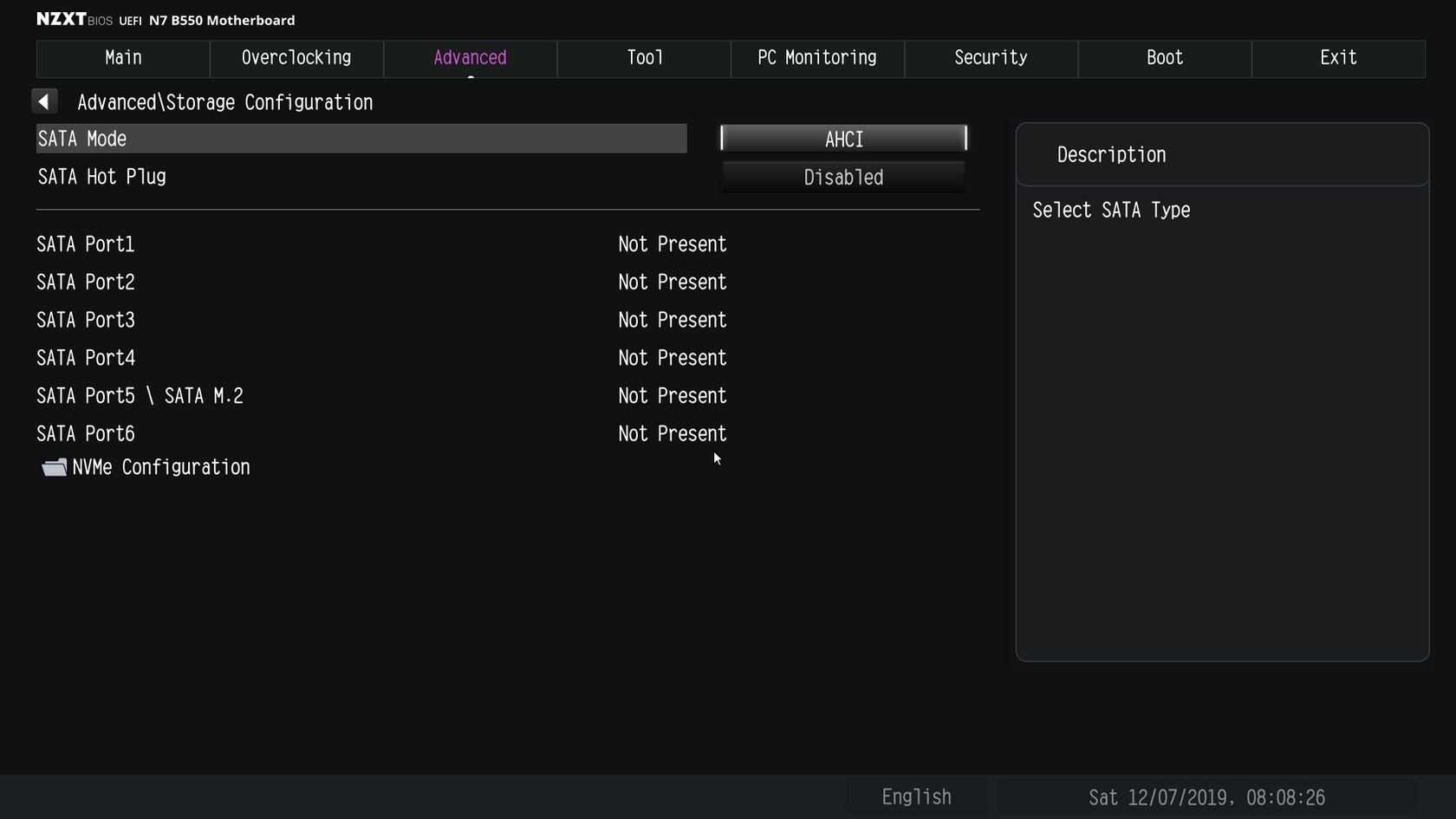Select the SATA Port1 entry

(x=86, y=244)
